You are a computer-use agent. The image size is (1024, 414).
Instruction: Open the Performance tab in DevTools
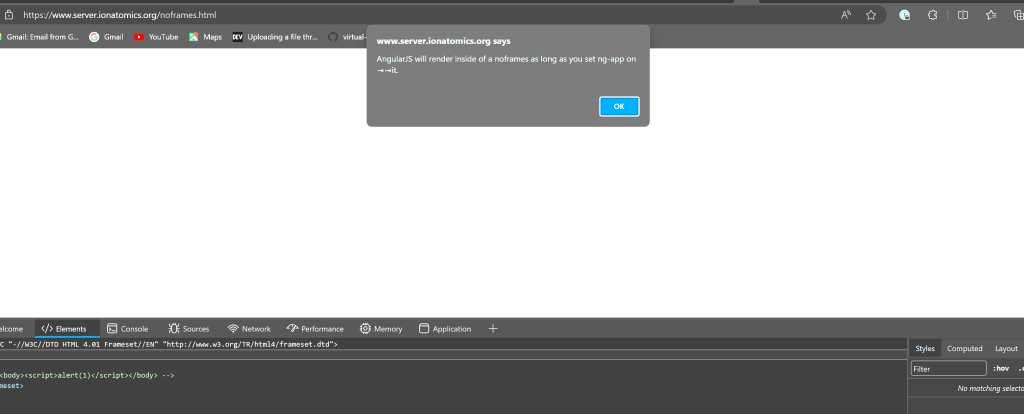[x=315, y=328]
